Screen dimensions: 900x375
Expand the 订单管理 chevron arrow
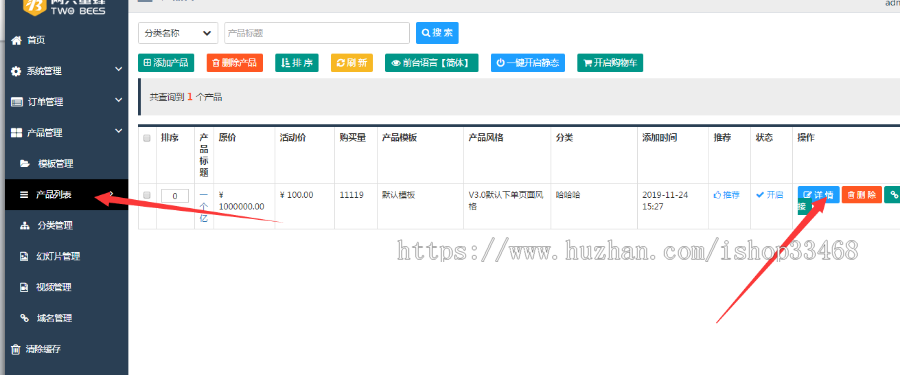click(x=119, y=100)
